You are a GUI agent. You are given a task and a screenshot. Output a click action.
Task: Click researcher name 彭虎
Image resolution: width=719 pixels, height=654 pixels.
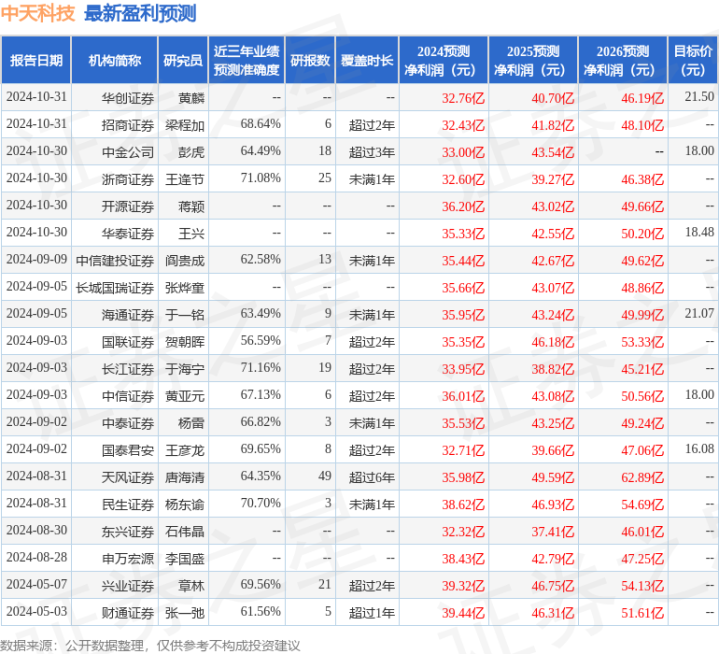[191, 152]
